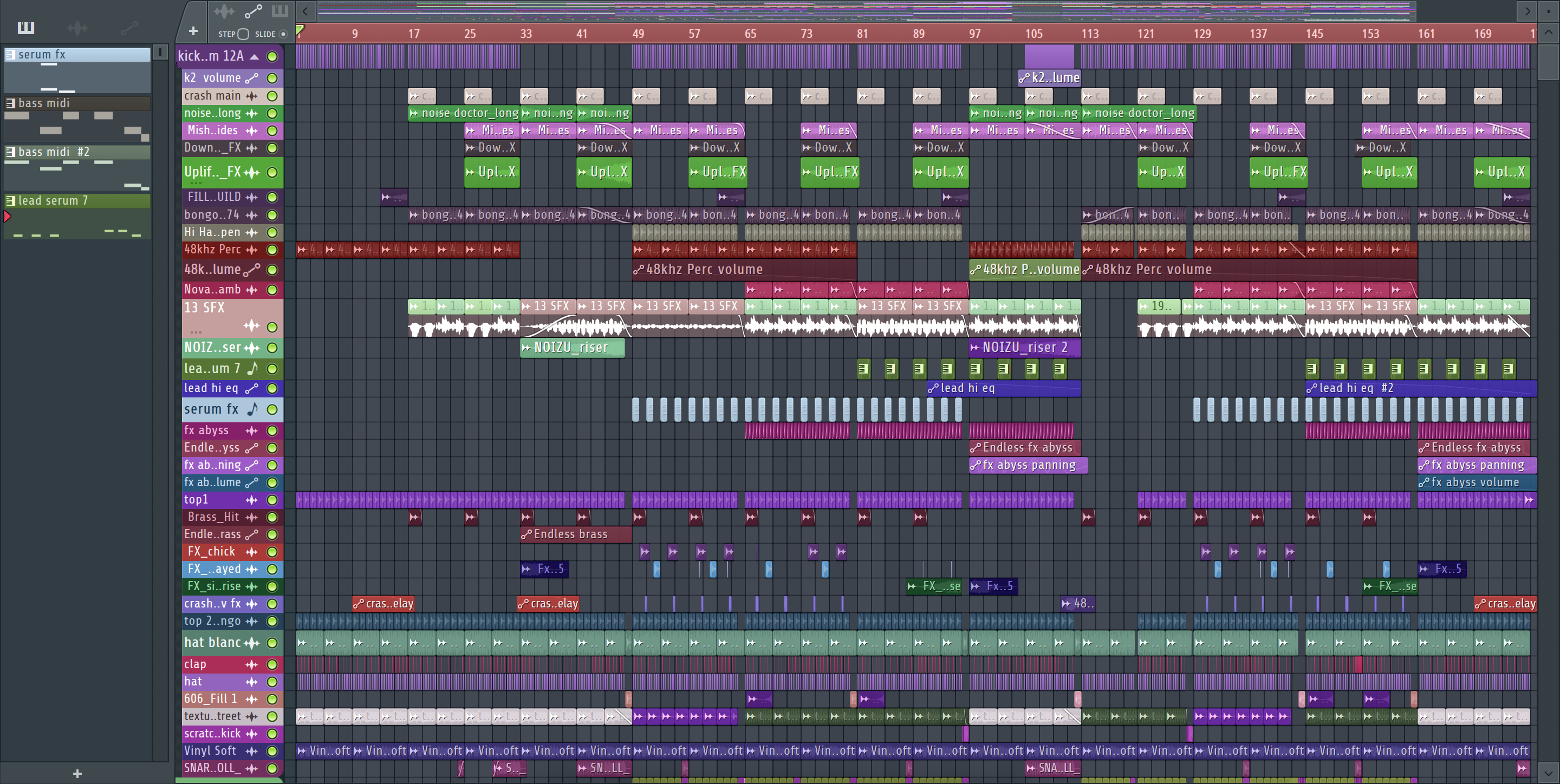
Task: Click the right arrow beside the playlist overview
Action: pos(1527,11)
